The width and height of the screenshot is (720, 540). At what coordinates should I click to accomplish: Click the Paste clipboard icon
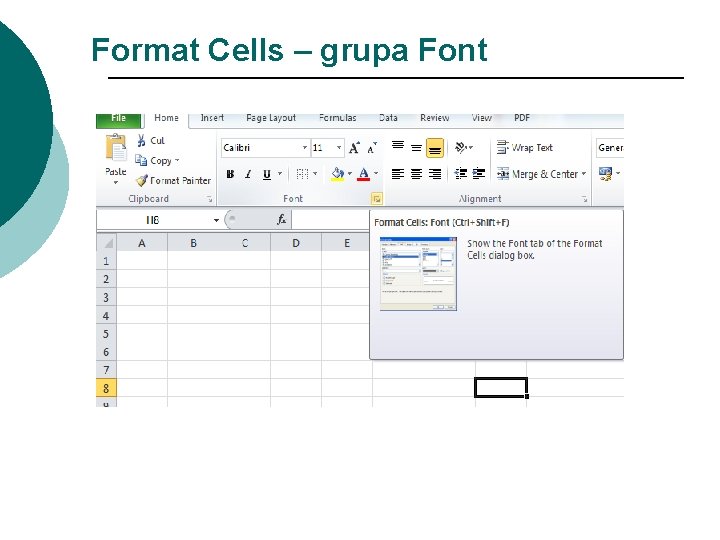click(116, 148)
